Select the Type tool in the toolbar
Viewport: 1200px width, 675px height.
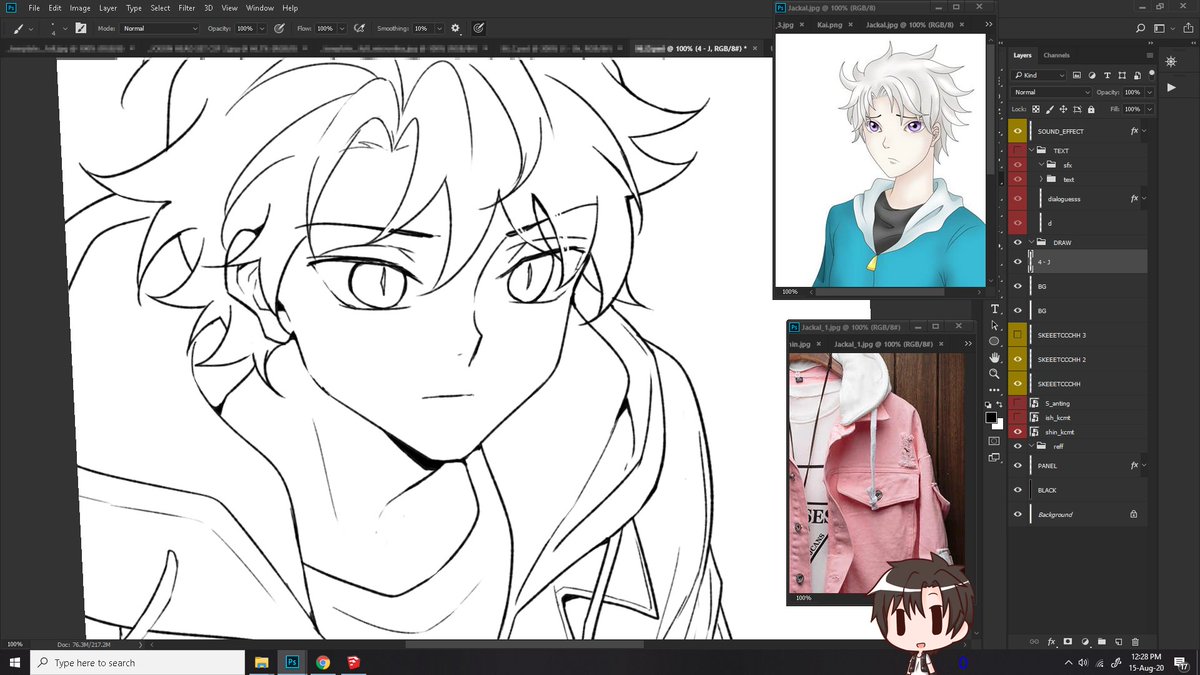tap(994, 309)
